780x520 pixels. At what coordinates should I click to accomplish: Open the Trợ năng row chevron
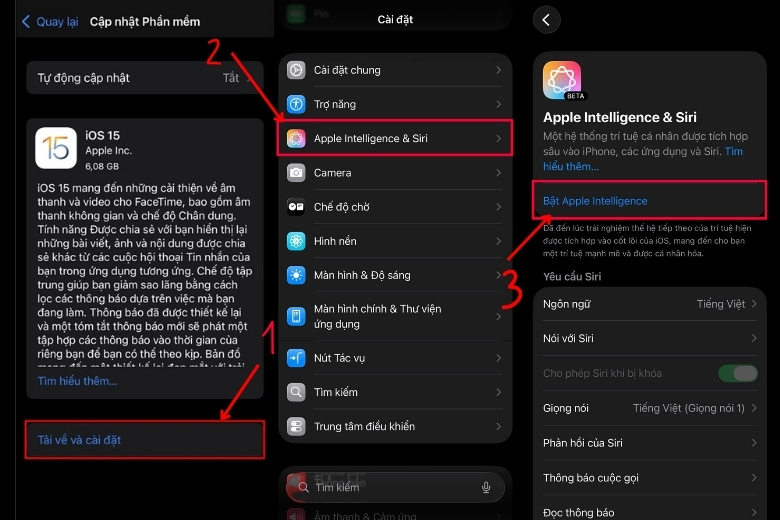(x=498, y=104)
